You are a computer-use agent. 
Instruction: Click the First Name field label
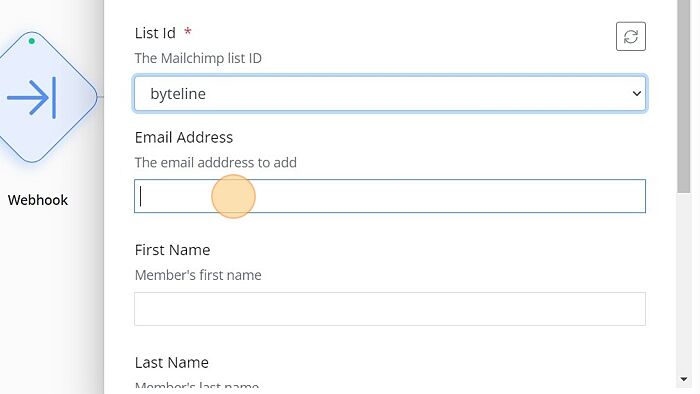(x=172, y=250)
